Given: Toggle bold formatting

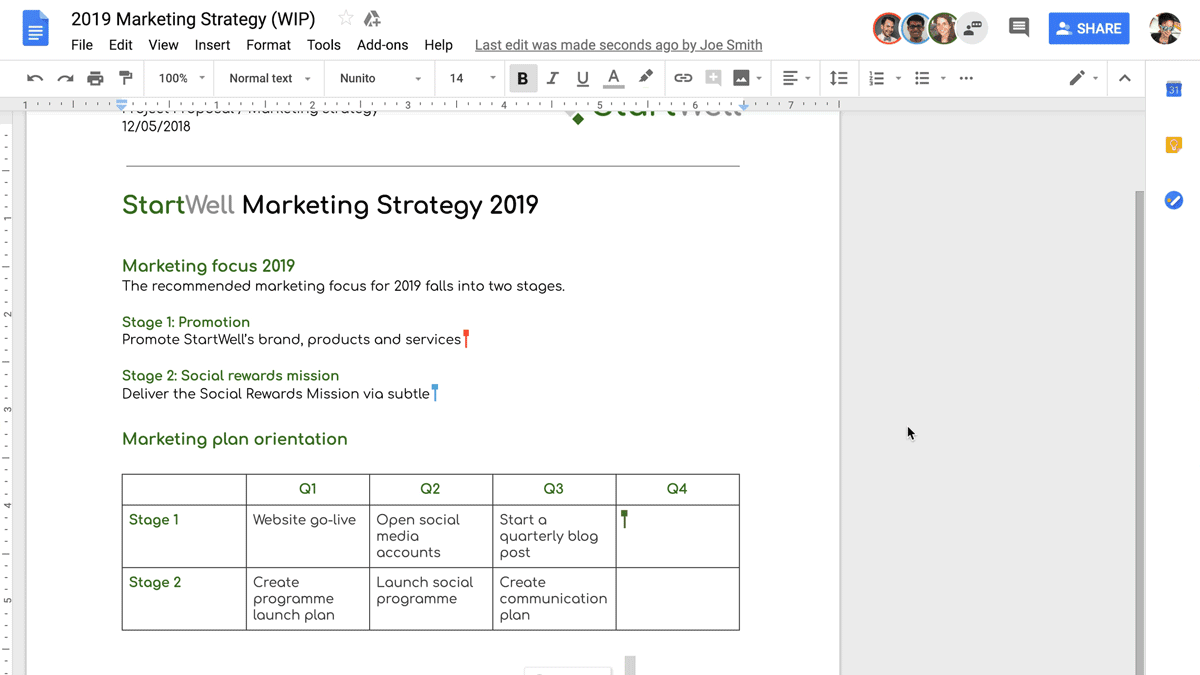Looking at the screenshot, I should point(523,78).
